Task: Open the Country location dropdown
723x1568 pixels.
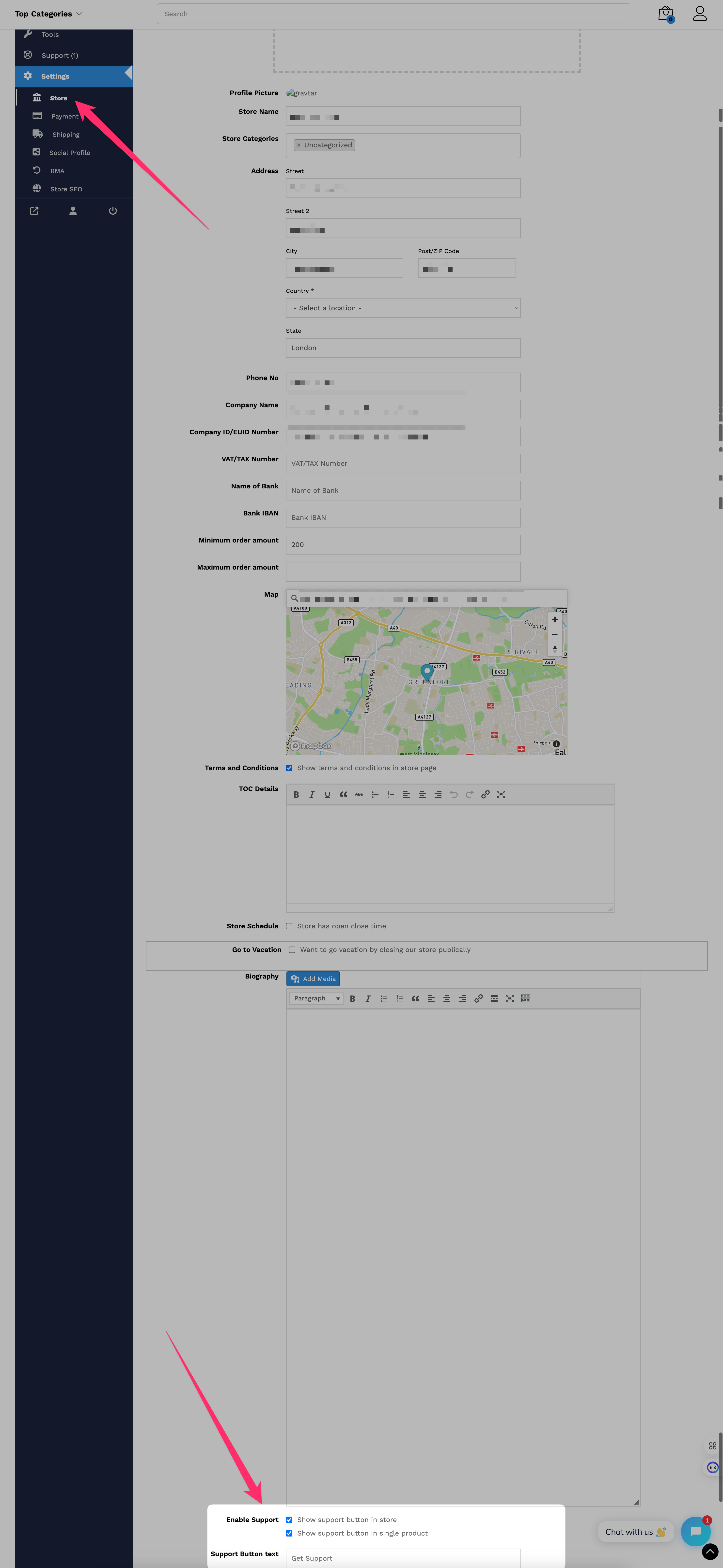Action: click(x=403, y=308)
